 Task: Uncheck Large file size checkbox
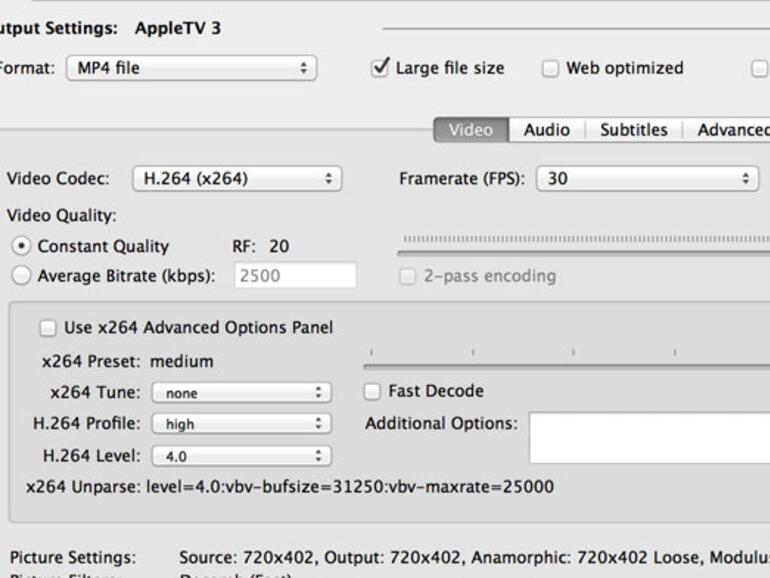tap(381, 68)
